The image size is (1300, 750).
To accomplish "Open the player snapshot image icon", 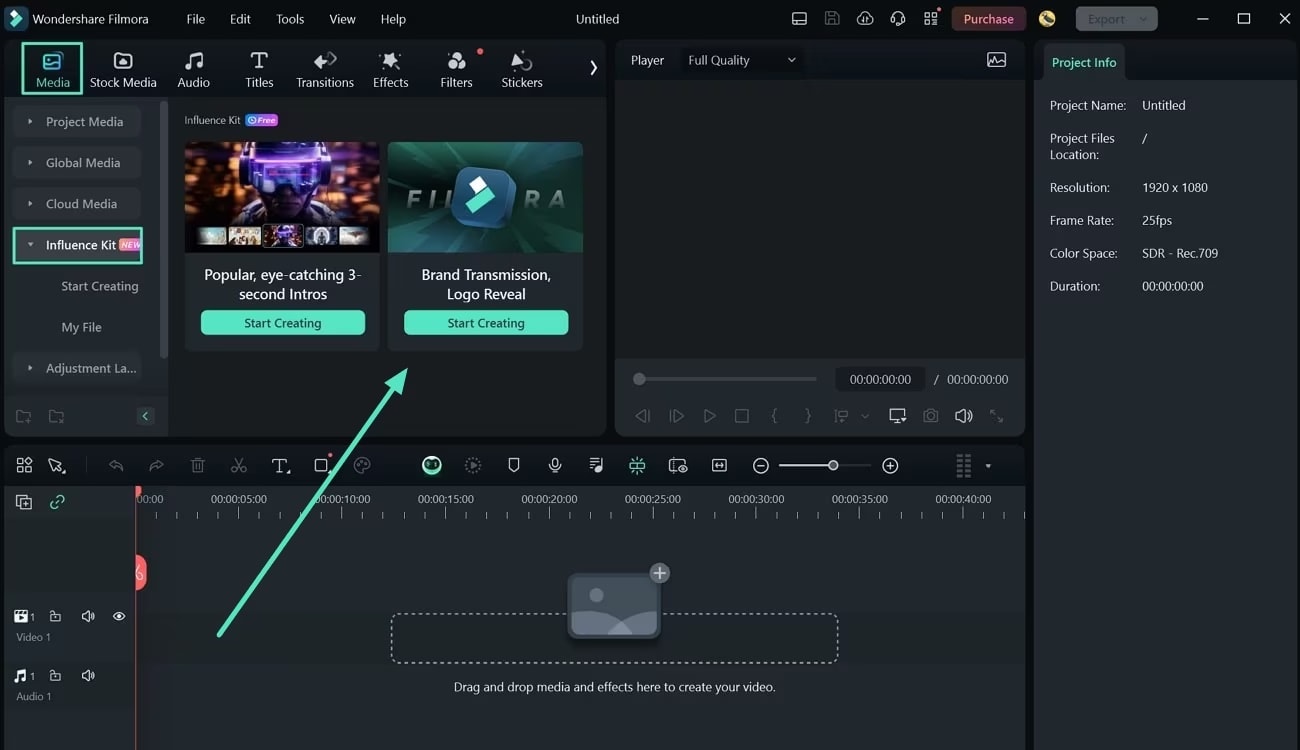I will point(996,60).
